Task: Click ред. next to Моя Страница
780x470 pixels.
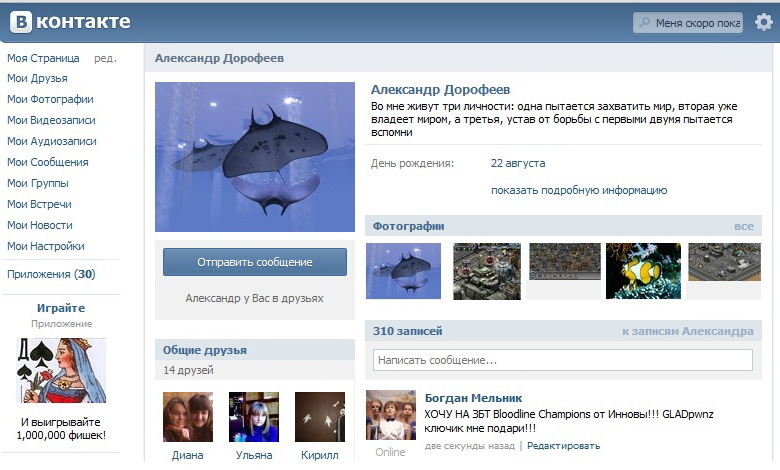Action: click(x=105, y=59)
